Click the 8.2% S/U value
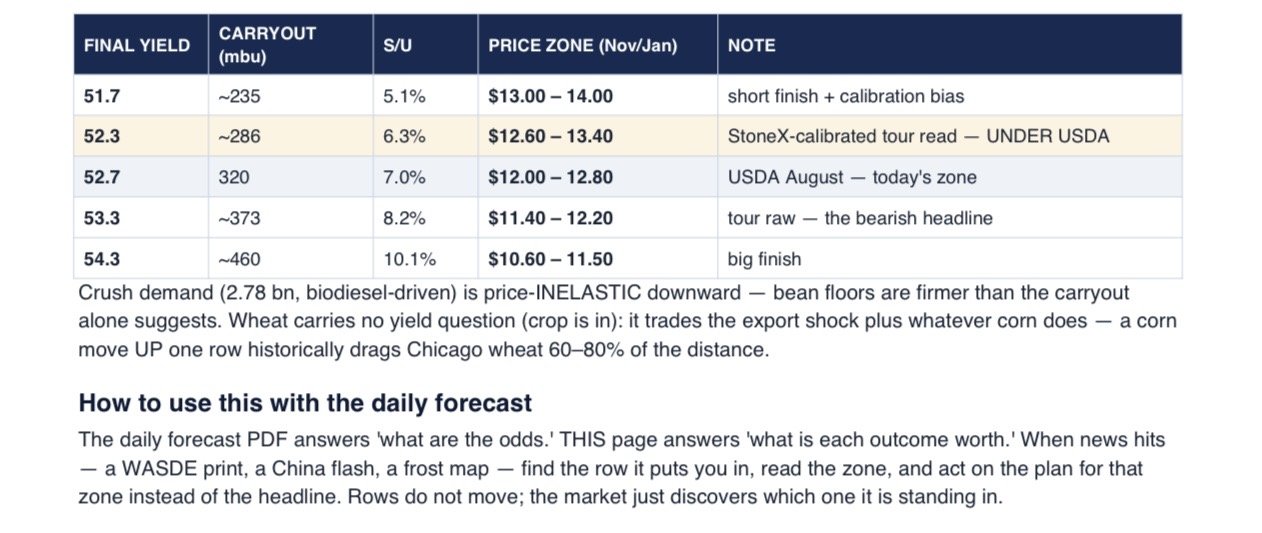This screenshot has height=533, width=1262. 404,218
